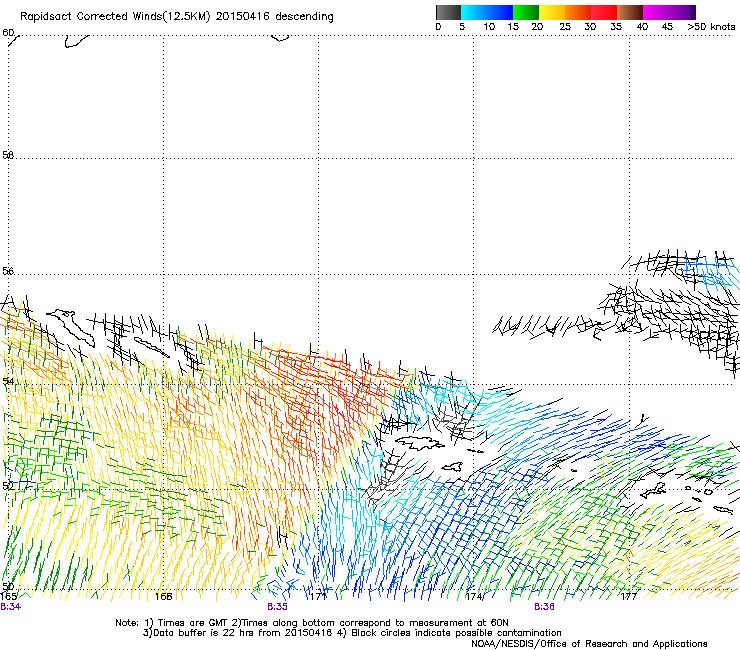The width and height of the screenshot is (740, 650).
Task: Click the longitude label '174'
Action: (474, 597)
